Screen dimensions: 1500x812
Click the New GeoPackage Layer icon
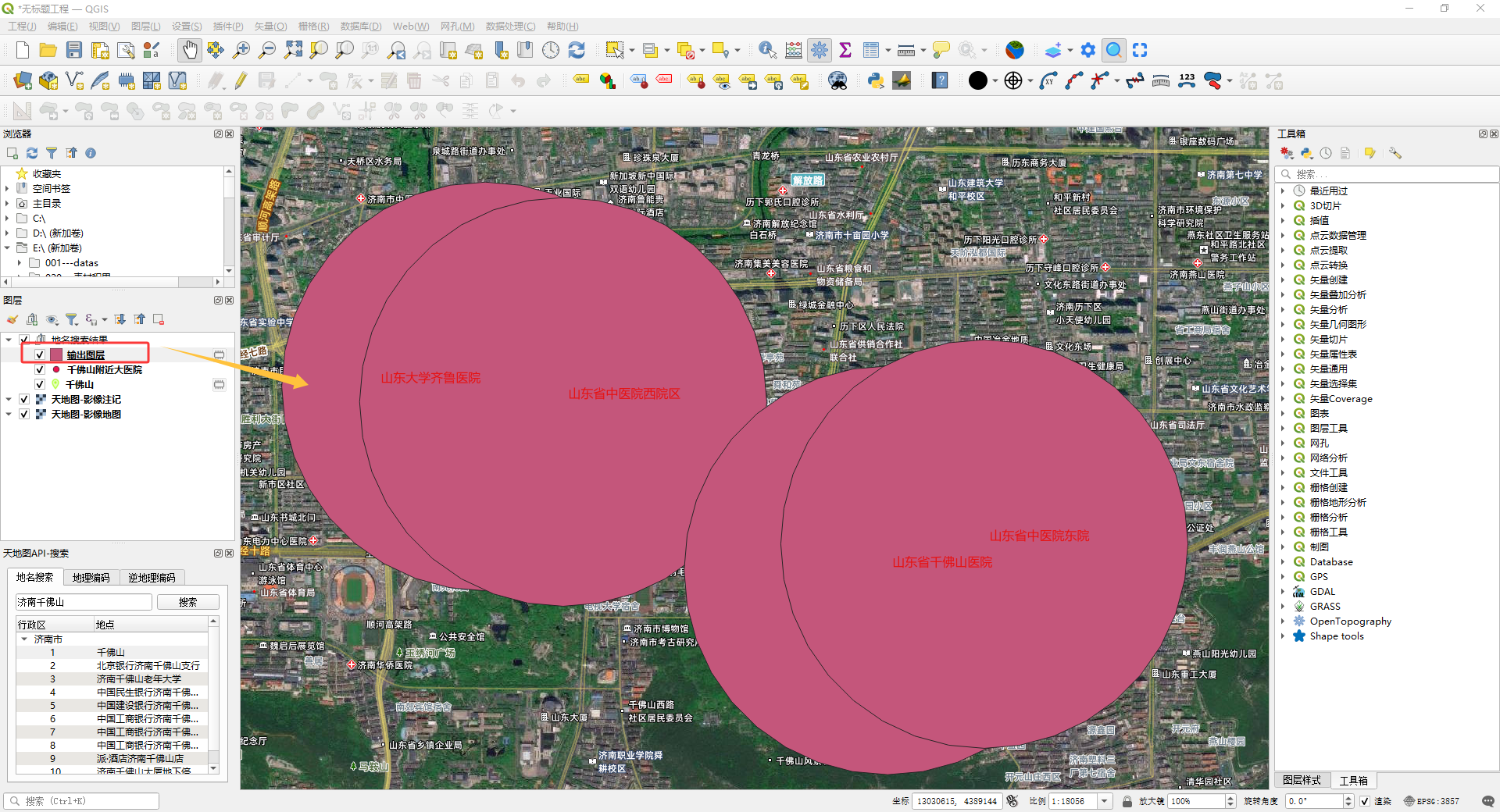48,80
